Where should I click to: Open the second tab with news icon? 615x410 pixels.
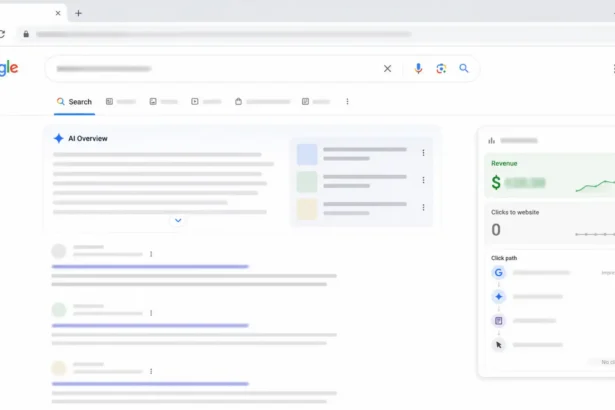pos(121,102)
